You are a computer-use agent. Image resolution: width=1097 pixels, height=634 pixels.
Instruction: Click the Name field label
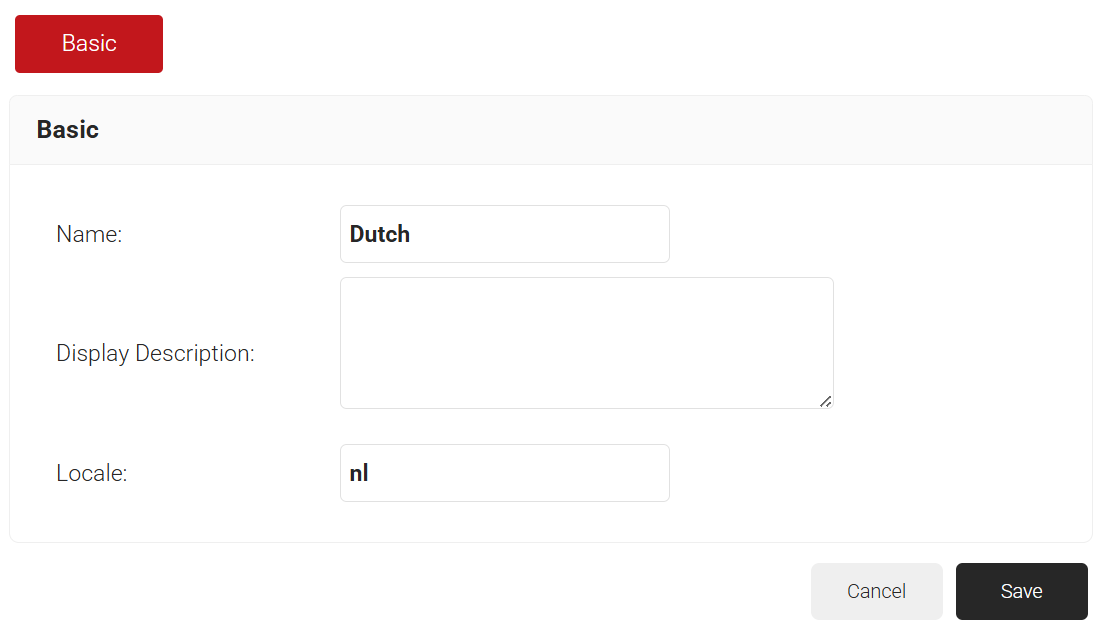pos(89,234)
